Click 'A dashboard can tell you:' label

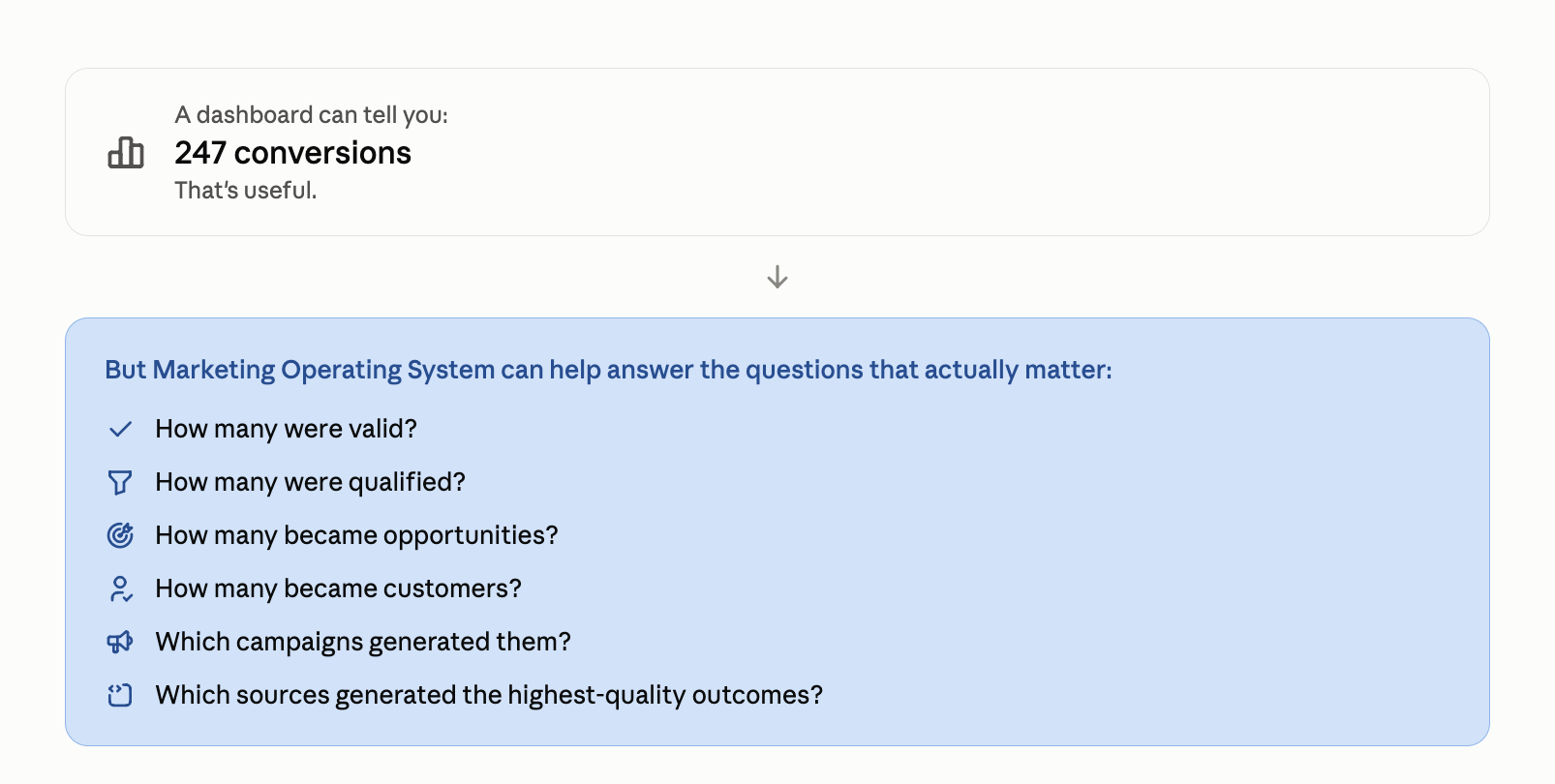311,115
